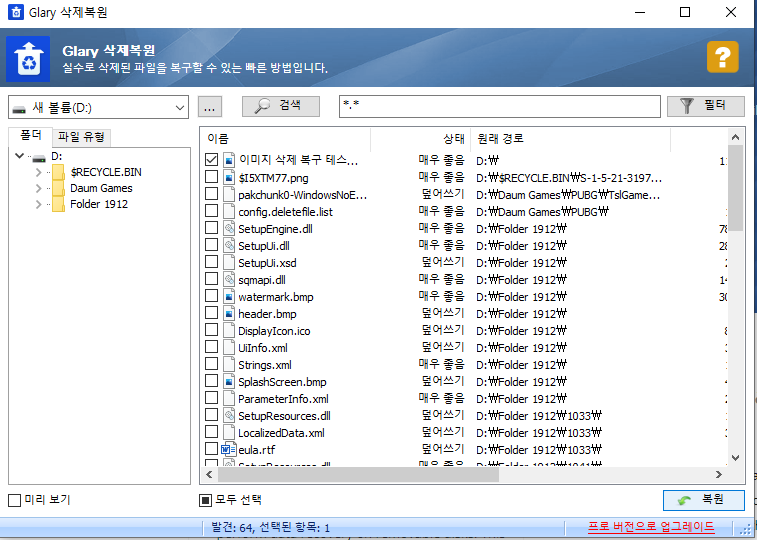Screen dimensions: 757x540
Task: Click the ... browse button
Action: [210, 107]
